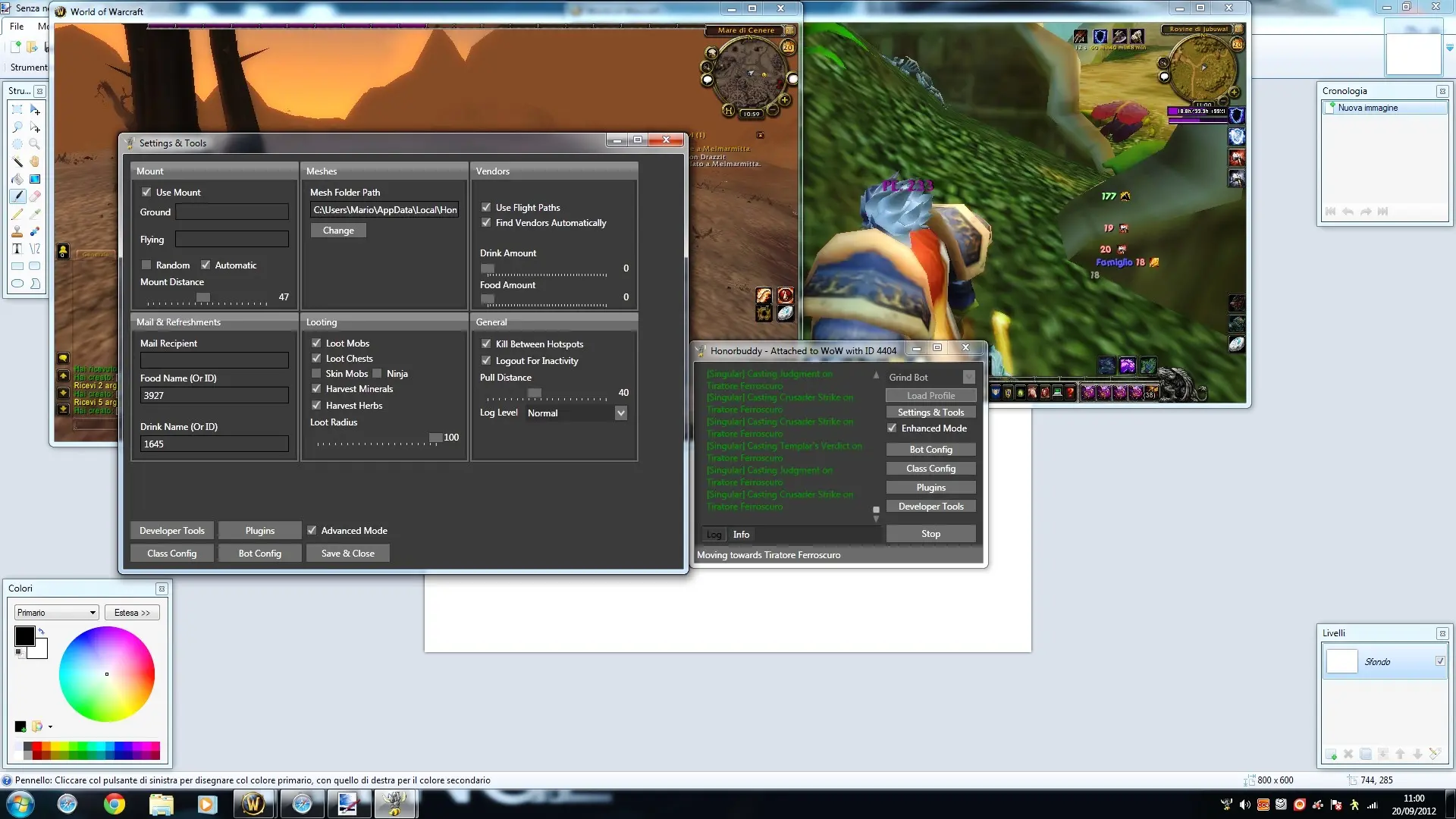Viewport: 1456px width, 819px height.
Task: Enable Random mount checkbox
Action: click(146, 265)
